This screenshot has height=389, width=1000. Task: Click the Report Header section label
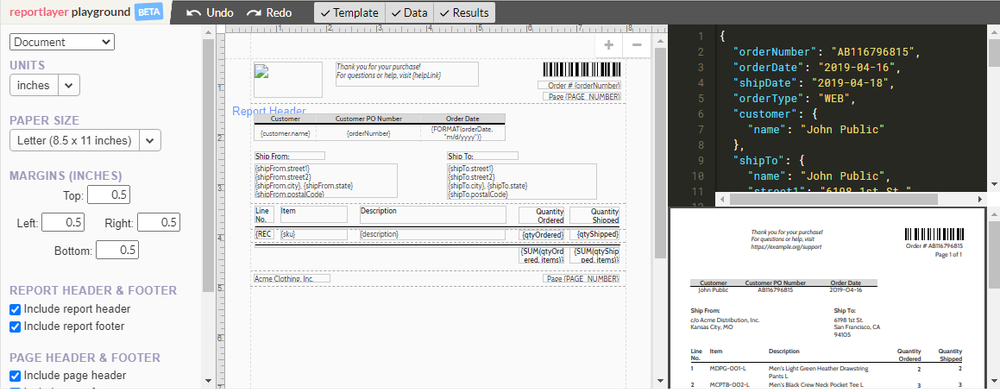tap(268, 111)
